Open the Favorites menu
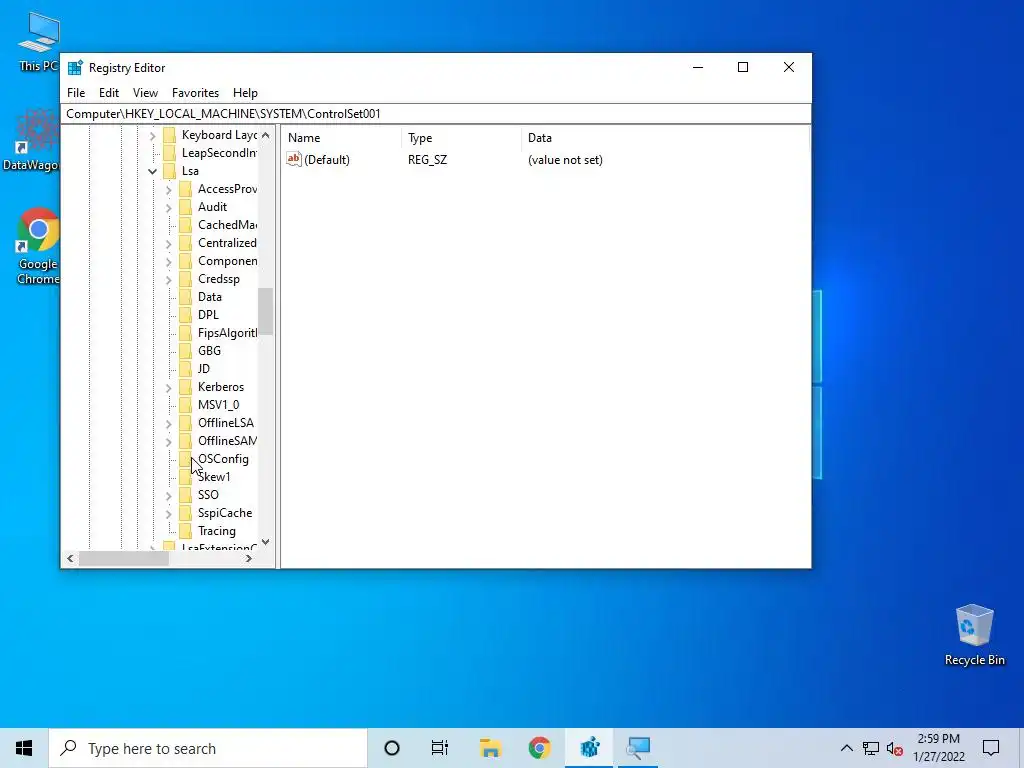This screenshot has height=768, width=1024. tap(195, 93)
